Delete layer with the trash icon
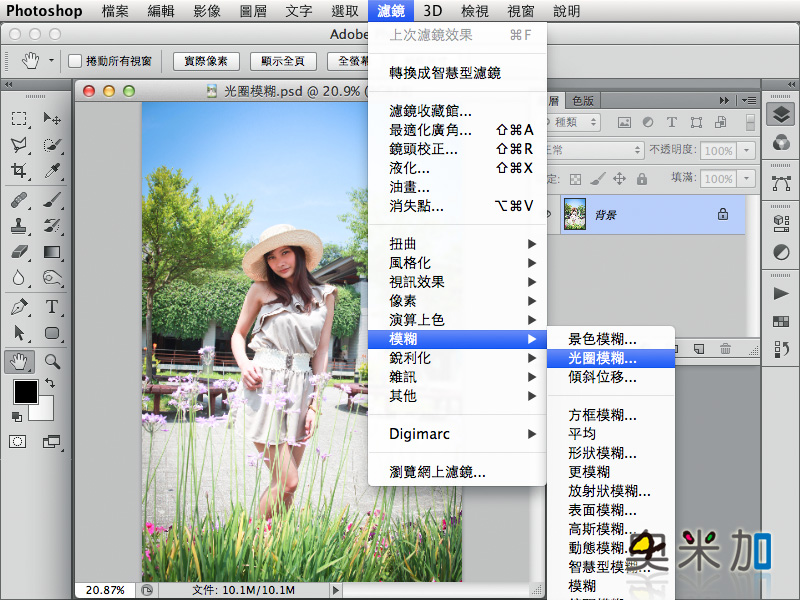The width and height of the screenshot is (800, 600). click(x=725, y=349)
